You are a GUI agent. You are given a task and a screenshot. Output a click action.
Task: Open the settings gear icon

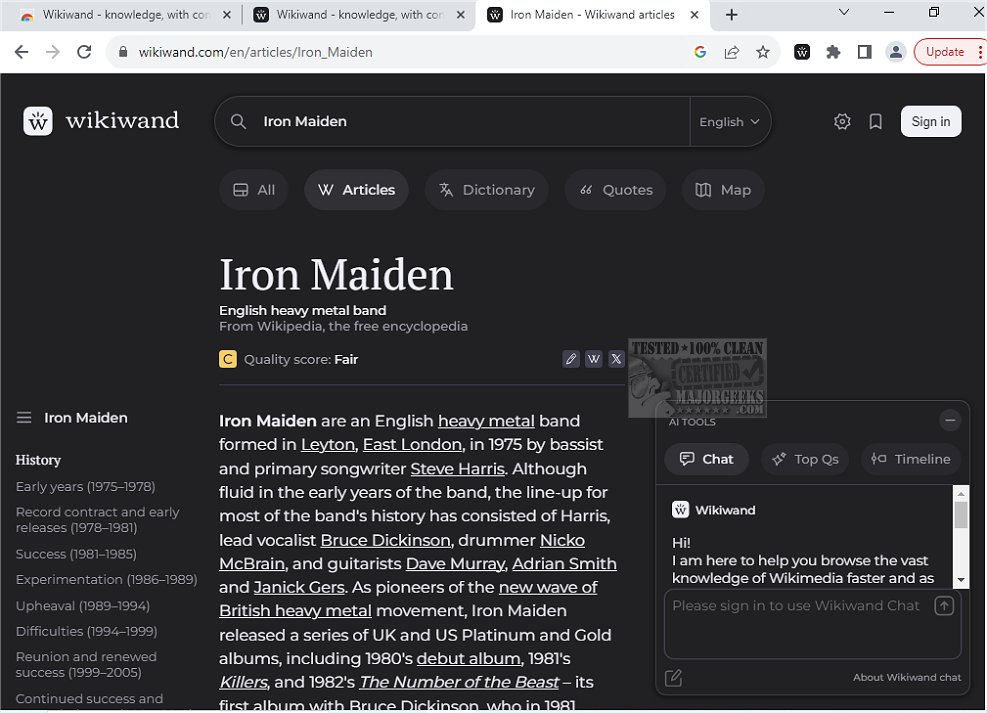click(x=842, y=121)
